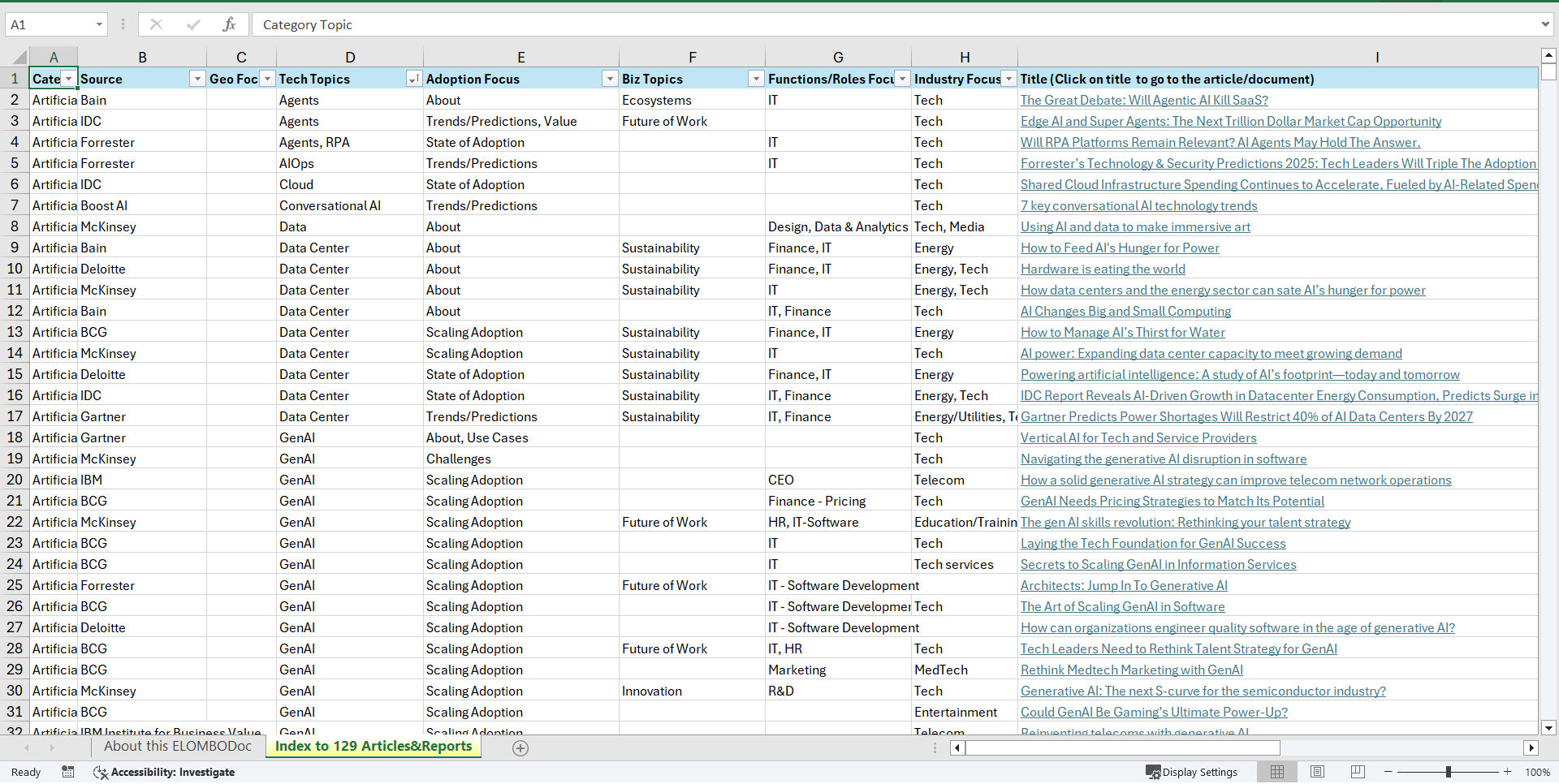Click the zoom out minus icon
Viewport: 1559px width, 784px height.
tap(1388, 772)
